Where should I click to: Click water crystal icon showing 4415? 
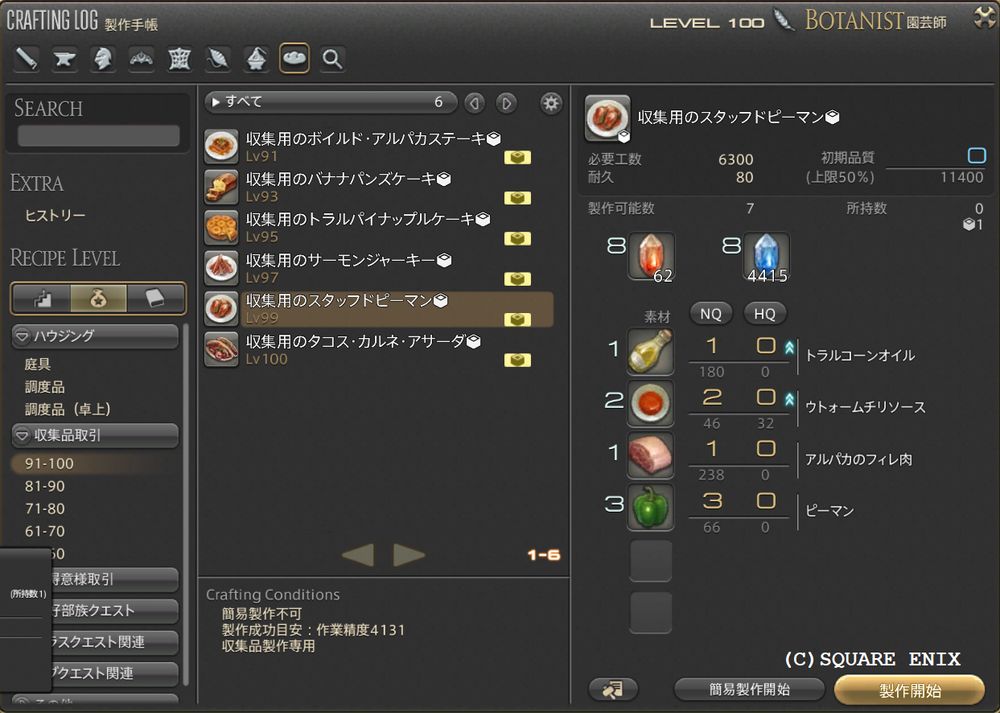(767, 256)
